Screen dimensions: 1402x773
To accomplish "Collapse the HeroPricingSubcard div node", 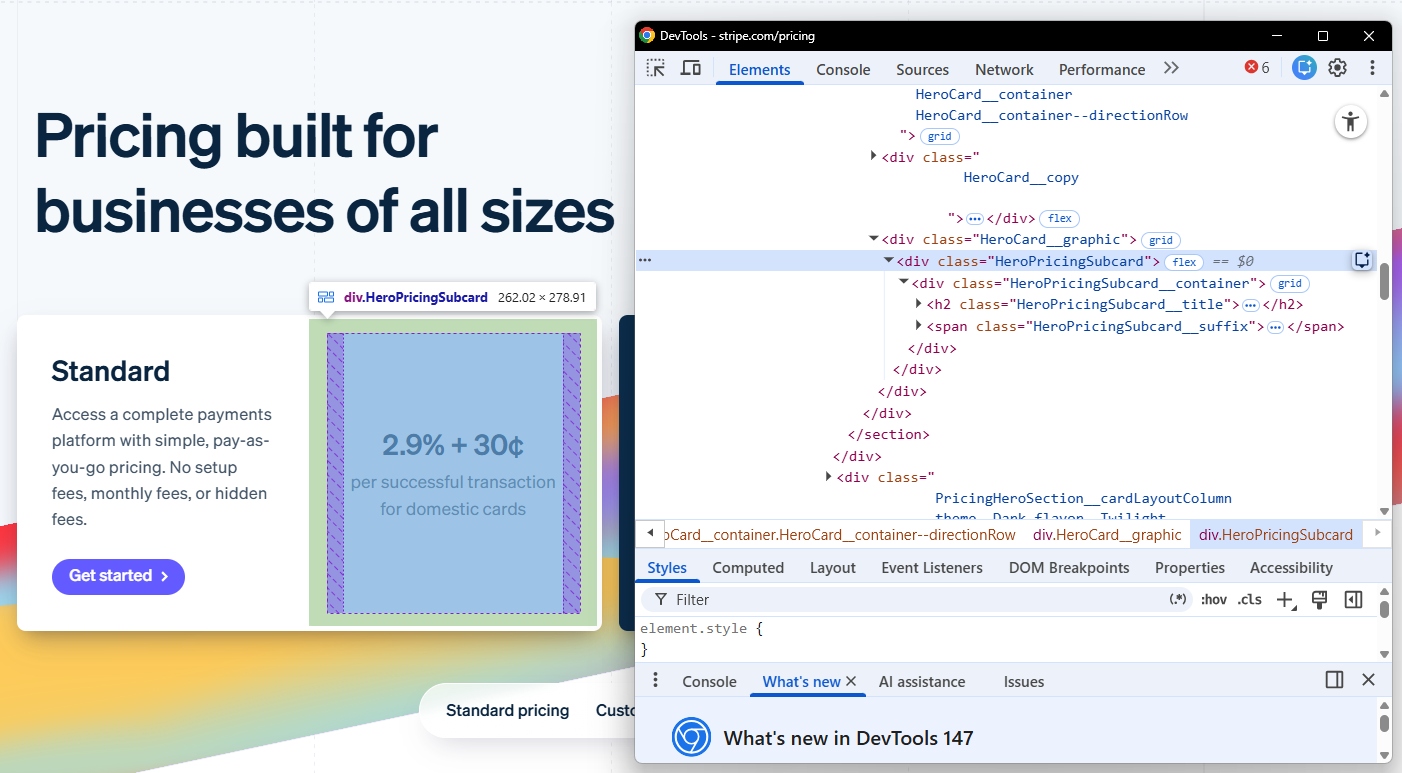I will click(889, 260).
